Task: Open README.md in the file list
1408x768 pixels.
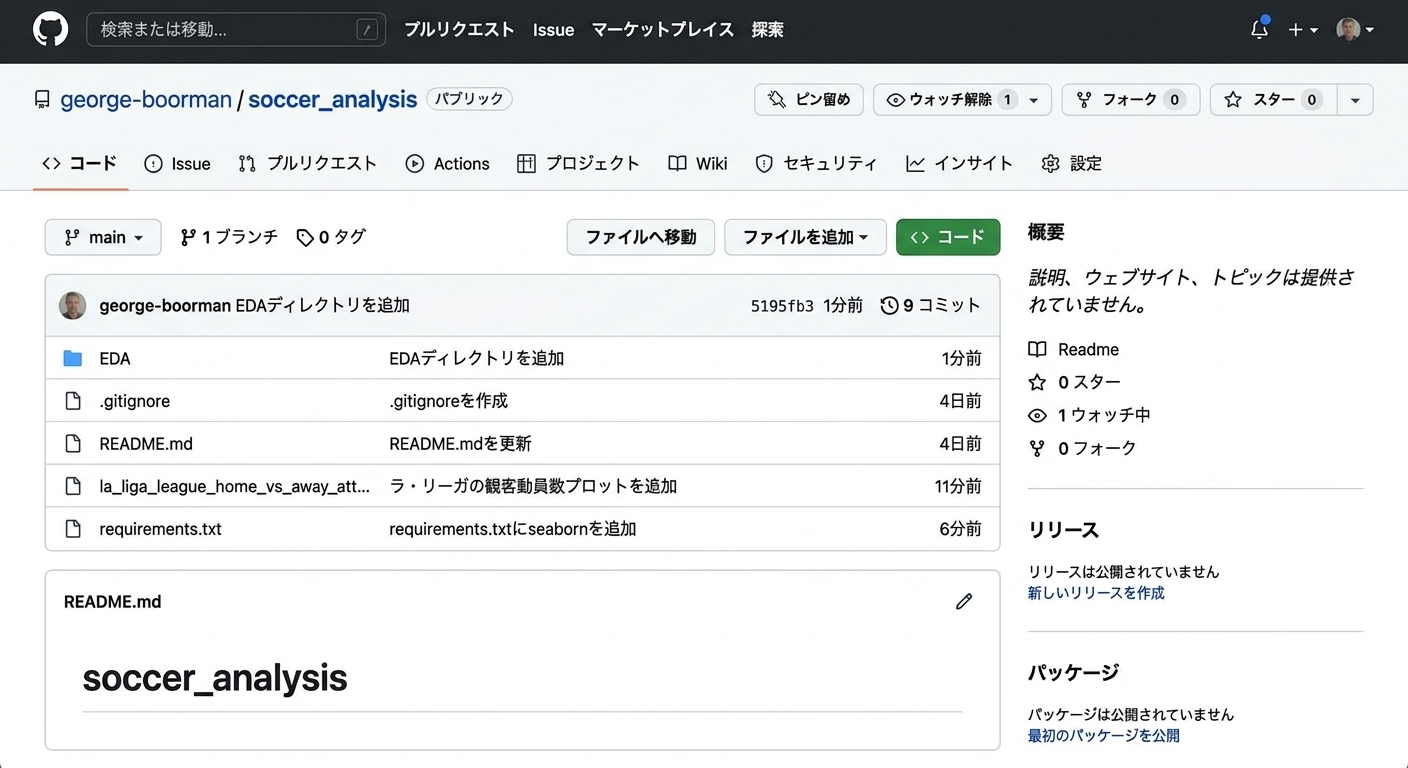Action: (x=146, y=443)
